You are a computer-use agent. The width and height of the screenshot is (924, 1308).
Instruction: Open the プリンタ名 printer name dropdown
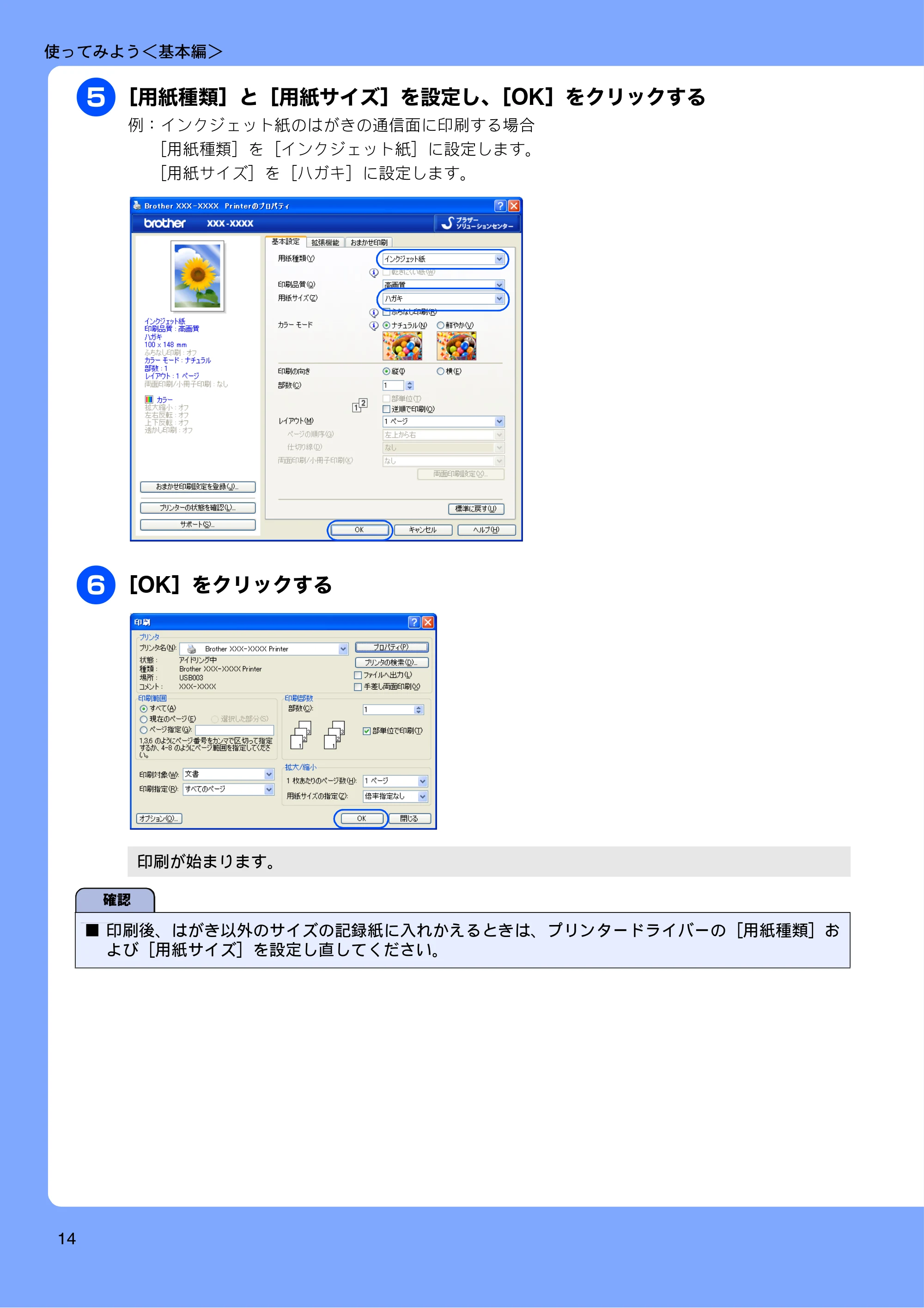tap(264, 649)
